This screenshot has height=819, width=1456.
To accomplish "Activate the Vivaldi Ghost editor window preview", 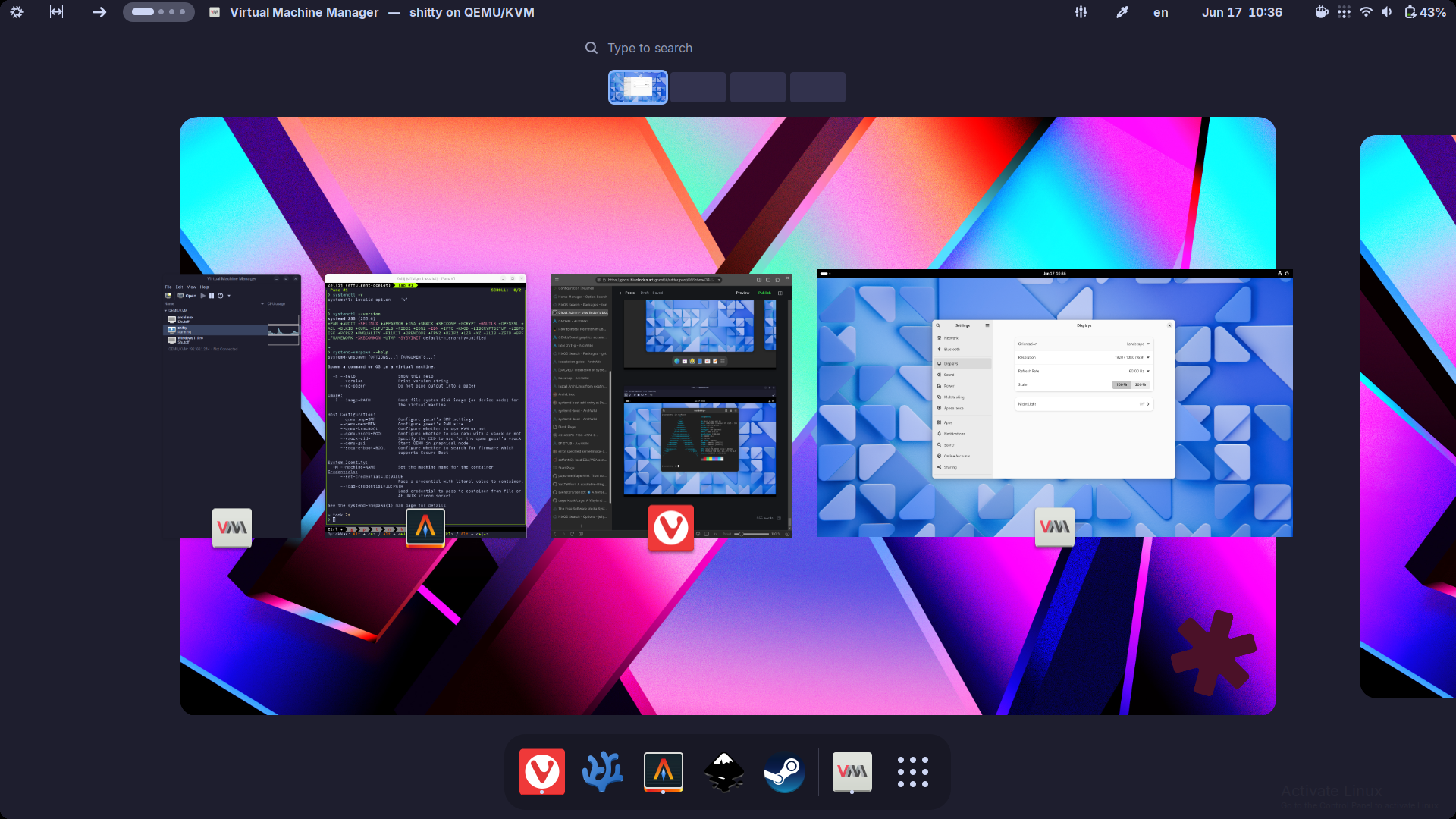I will pyautogui.click(x=671, y=406).
